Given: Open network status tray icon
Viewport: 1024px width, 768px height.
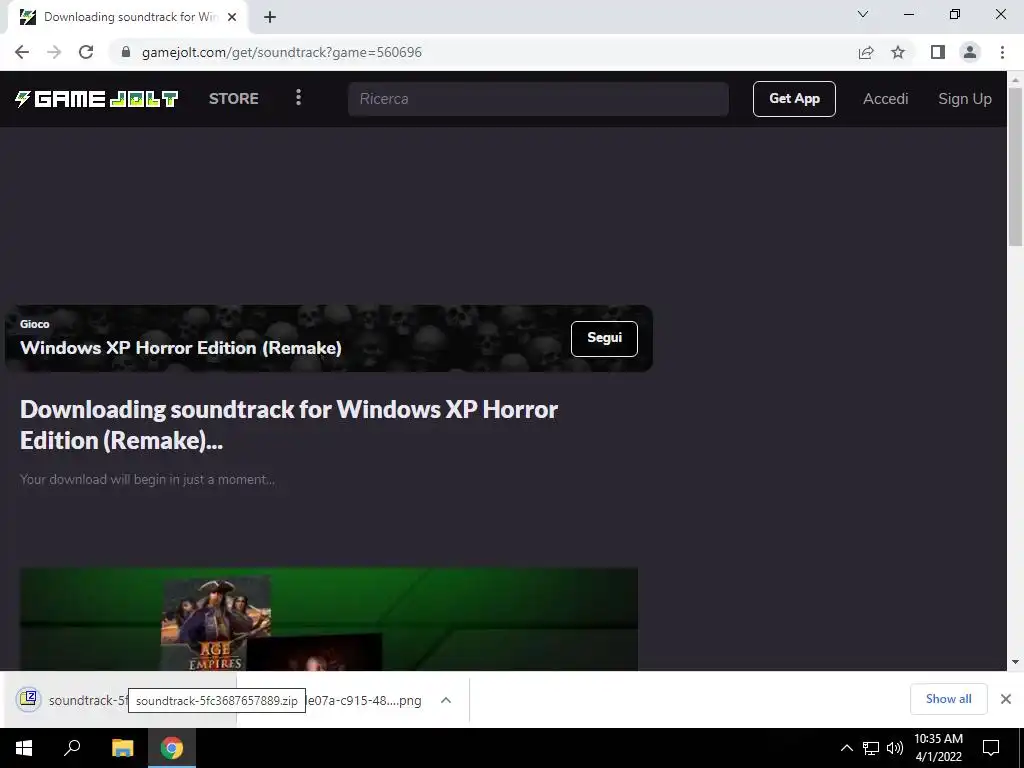Looking at the screenshot, I should click(871, 748).
